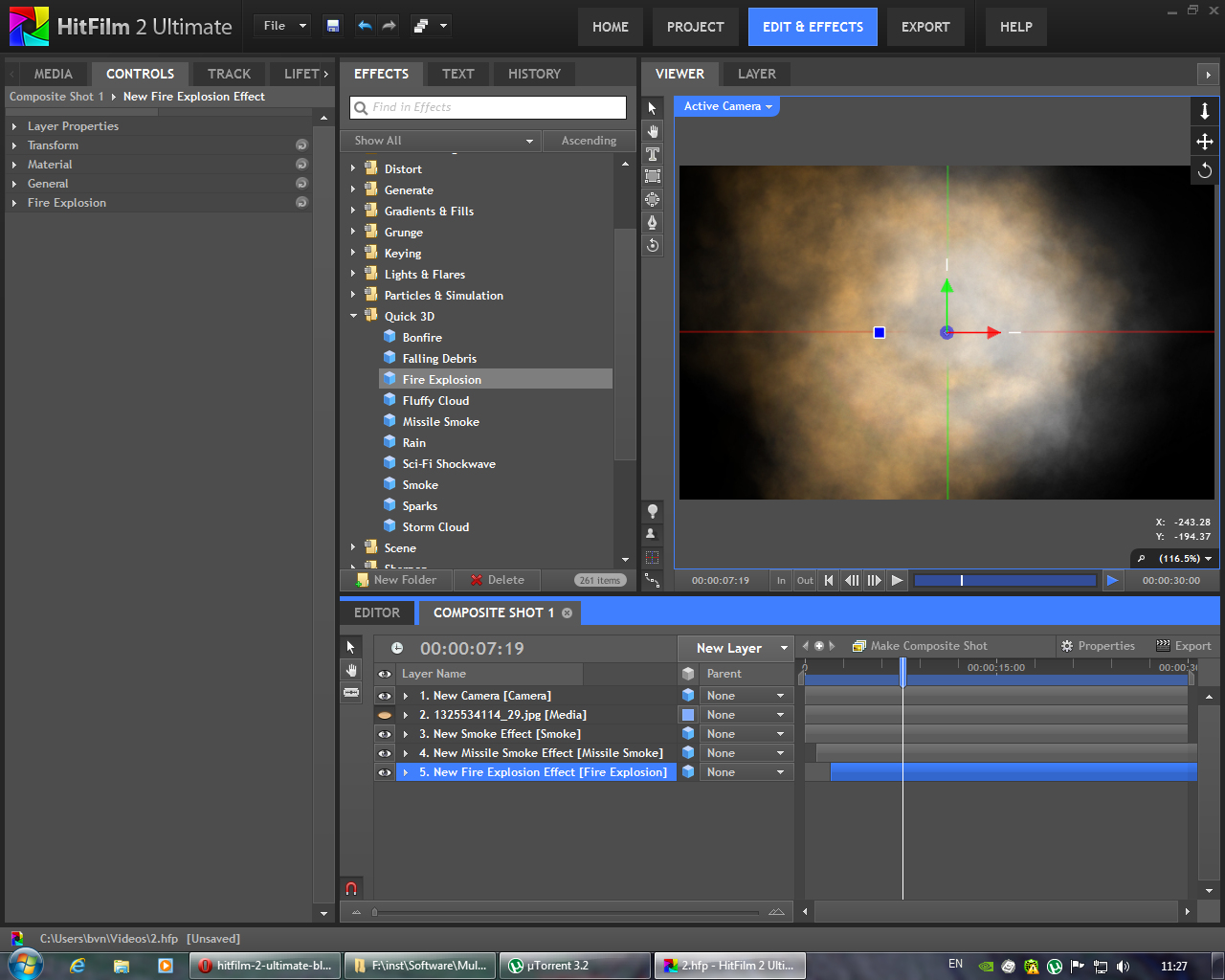Switch to the EXPORT tab

point(924,27)
